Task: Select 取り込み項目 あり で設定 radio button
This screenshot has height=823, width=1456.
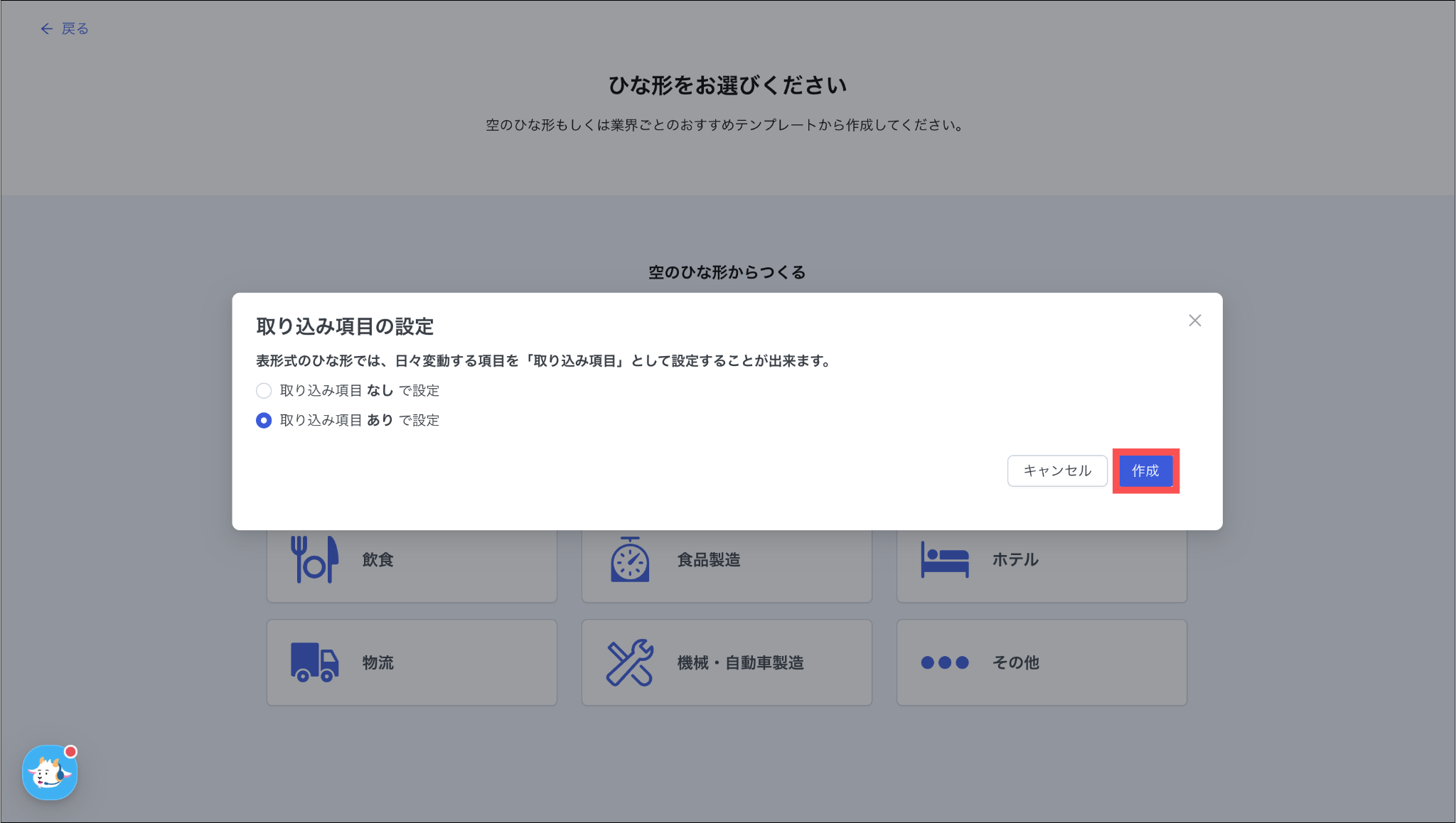Action: pyautogui.click(x=264, y=421)
